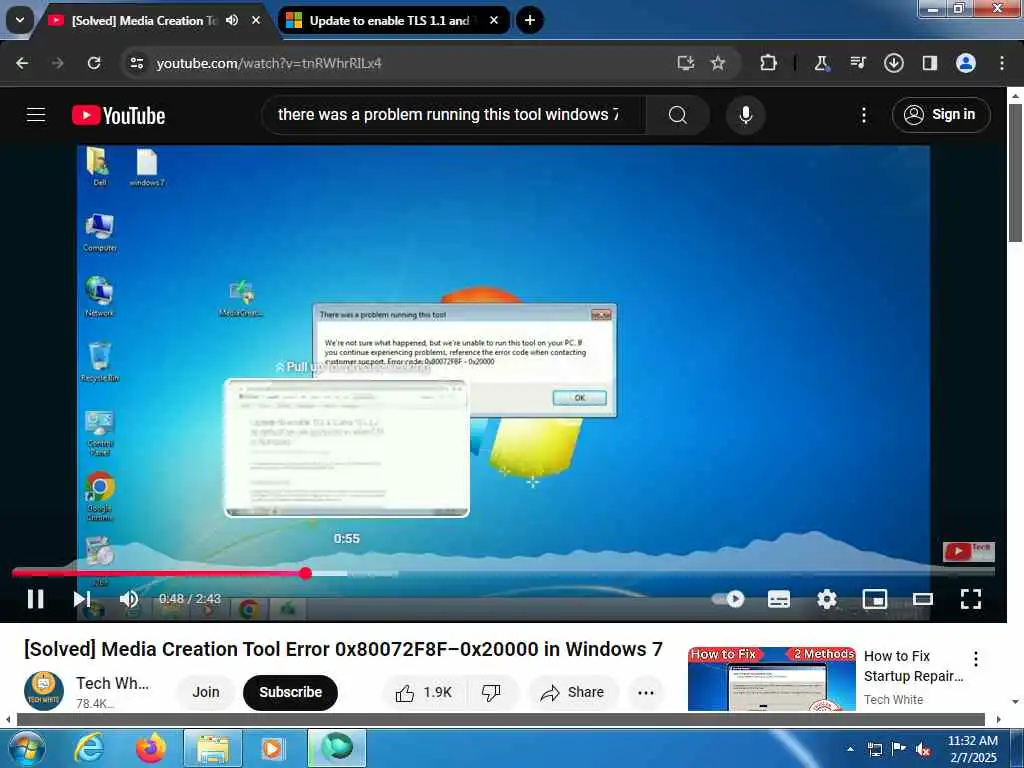Viewport: 1024px width, 768px height.
Task: Open more actions ellipsis under video
Action: 645,692
